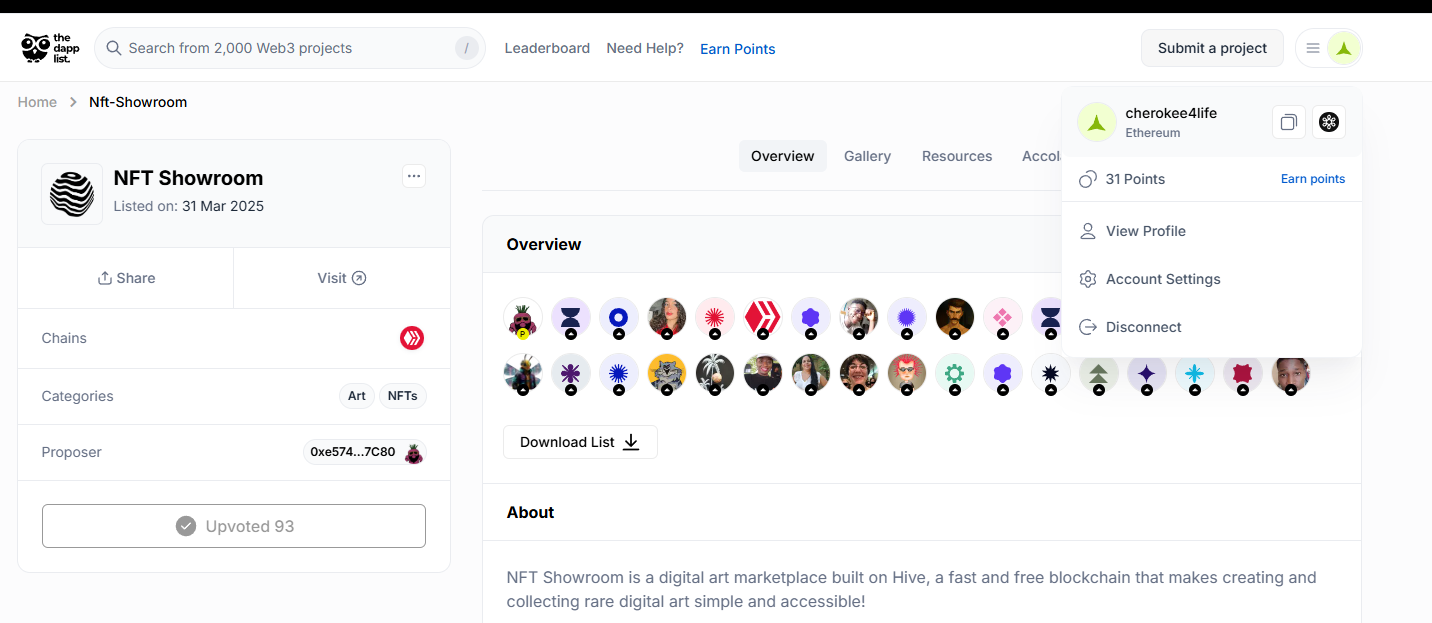Open the dapp list owl logo home

[49, 48]
